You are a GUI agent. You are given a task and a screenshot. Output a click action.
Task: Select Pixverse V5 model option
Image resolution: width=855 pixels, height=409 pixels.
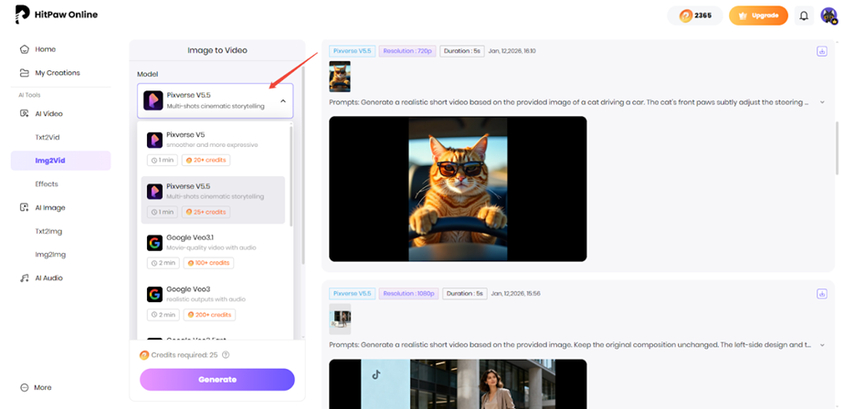click(213, 148)
